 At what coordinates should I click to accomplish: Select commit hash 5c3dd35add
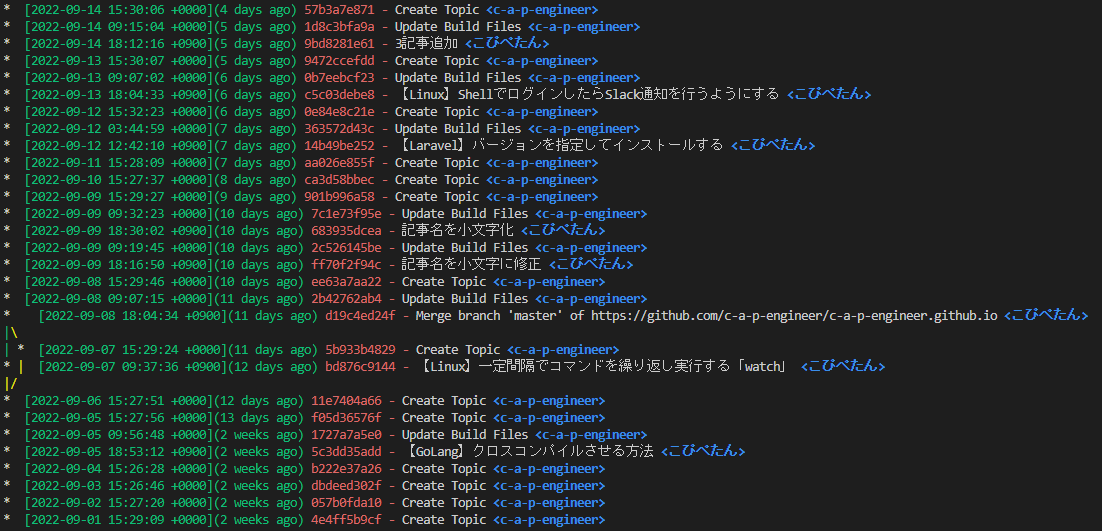[x=346, y=451]
